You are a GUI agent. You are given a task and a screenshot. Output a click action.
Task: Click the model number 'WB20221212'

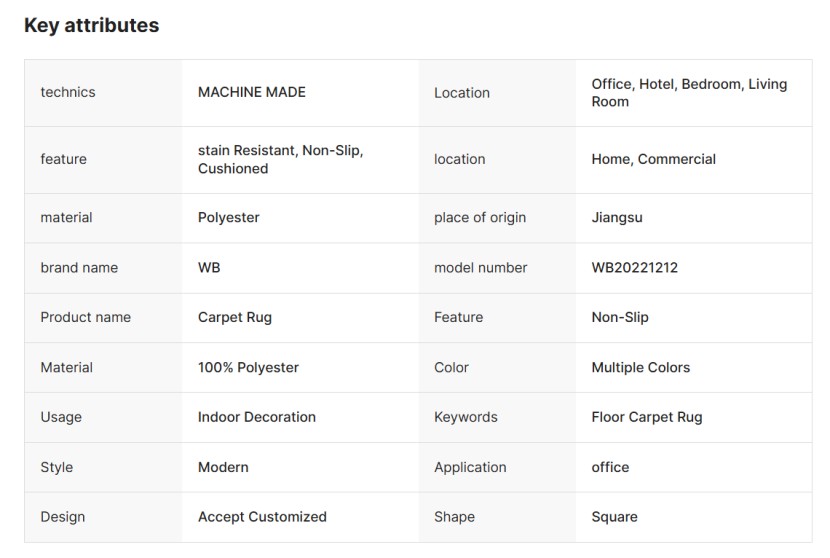click(635, 268)
